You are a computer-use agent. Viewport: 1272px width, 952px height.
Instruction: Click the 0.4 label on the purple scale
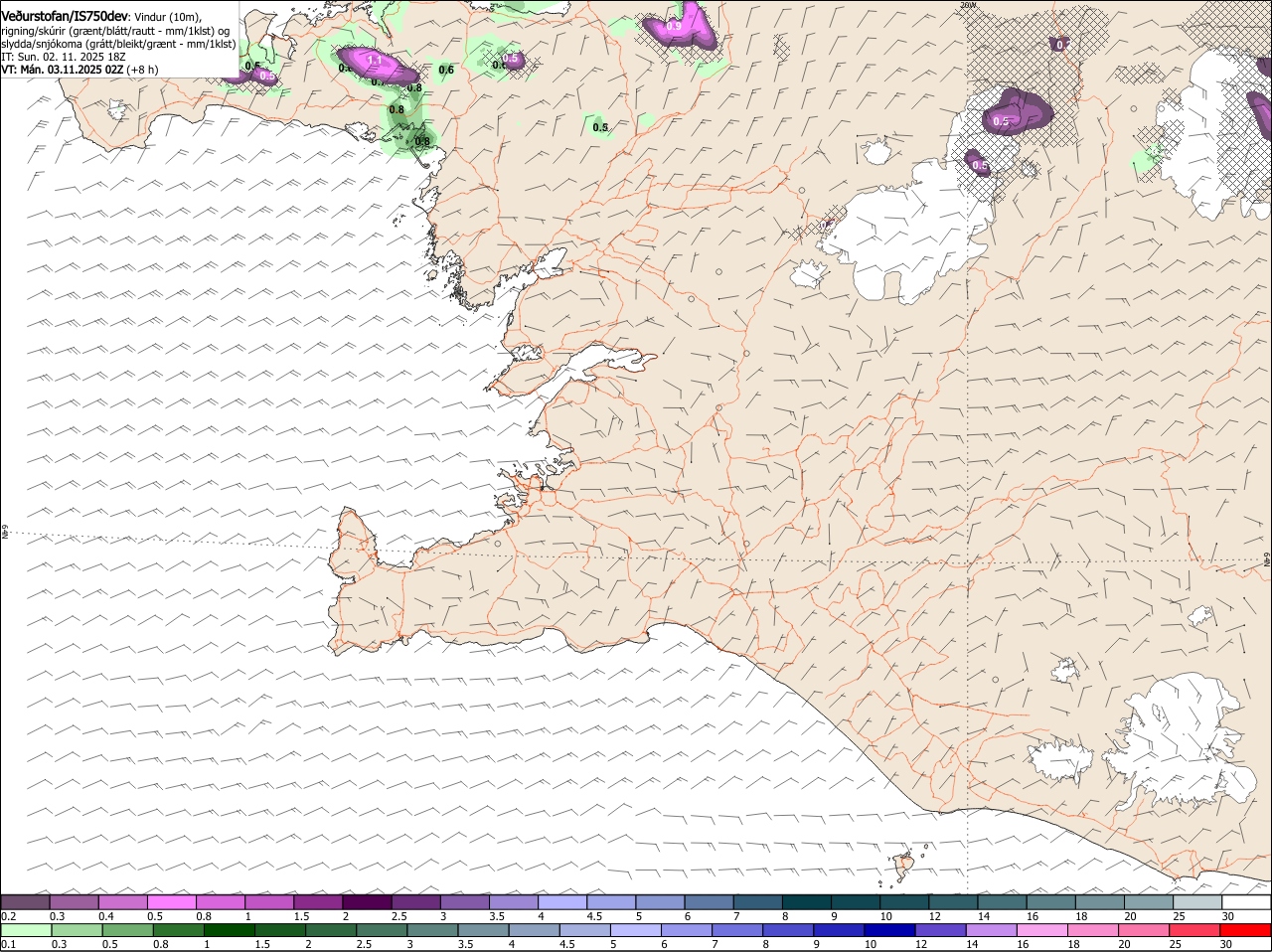tap(106, 916)
